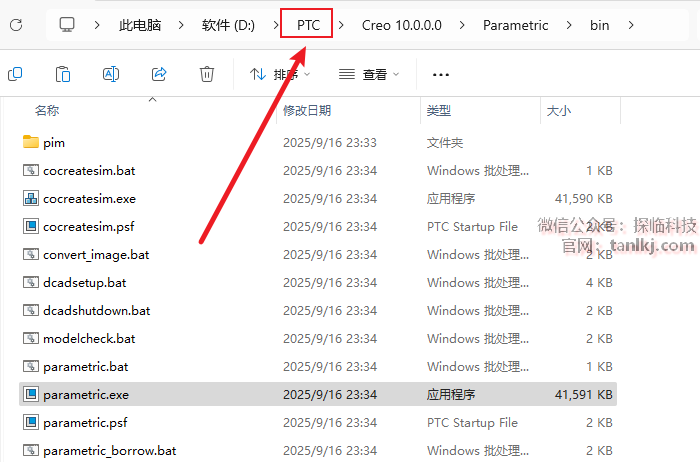The image size is (700, 462).
Task: Click 2025/9/16 23:33 date of pim
Action: (x=330, y=143)
